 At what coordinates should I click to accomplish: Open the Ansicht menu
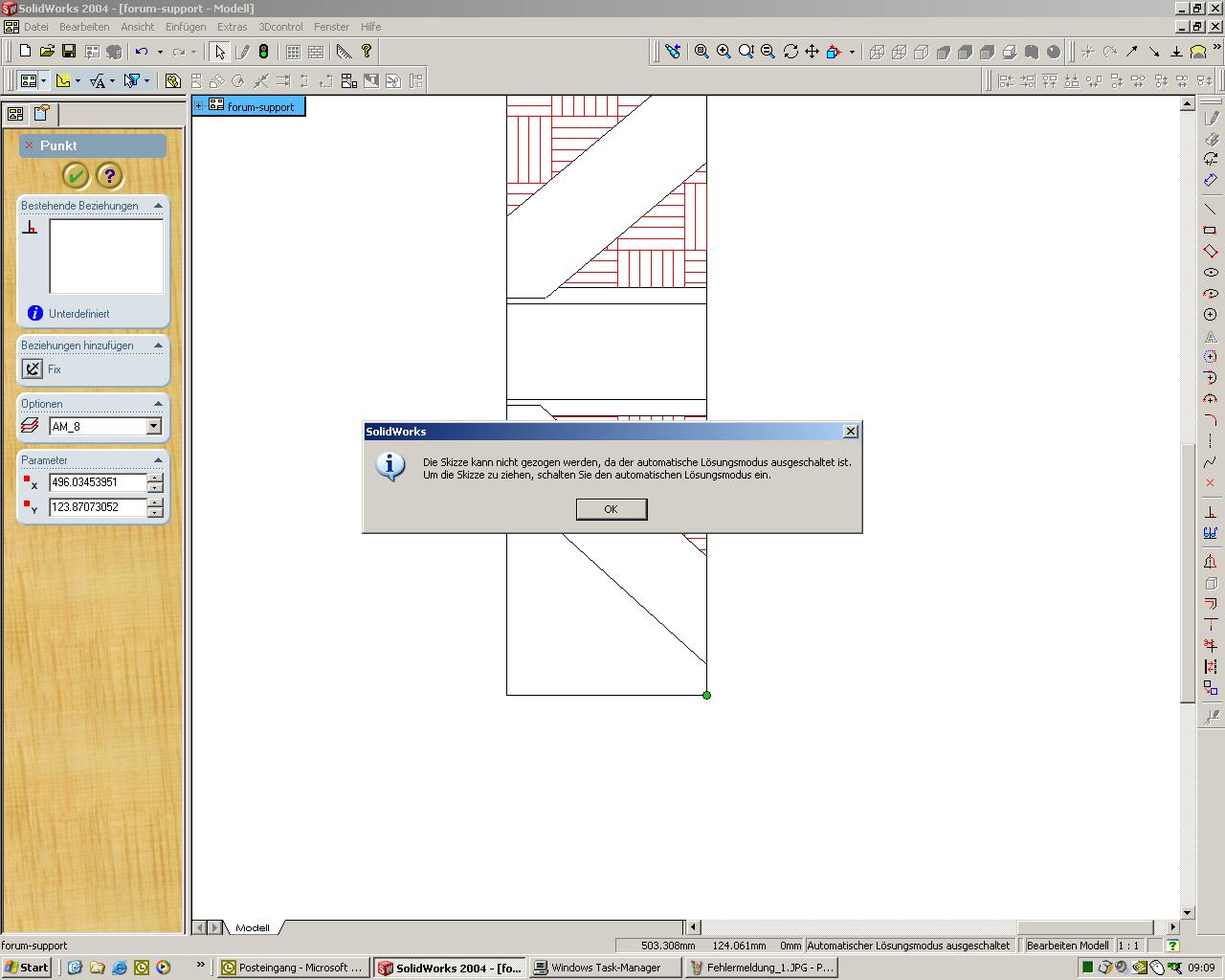pos(137,27)
